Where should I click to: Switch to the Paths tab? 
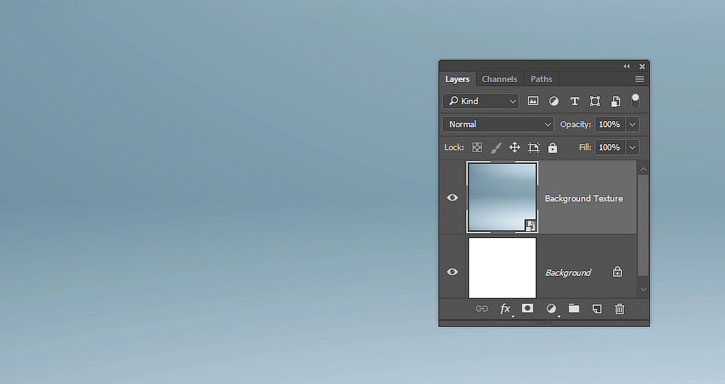(541, 79)
